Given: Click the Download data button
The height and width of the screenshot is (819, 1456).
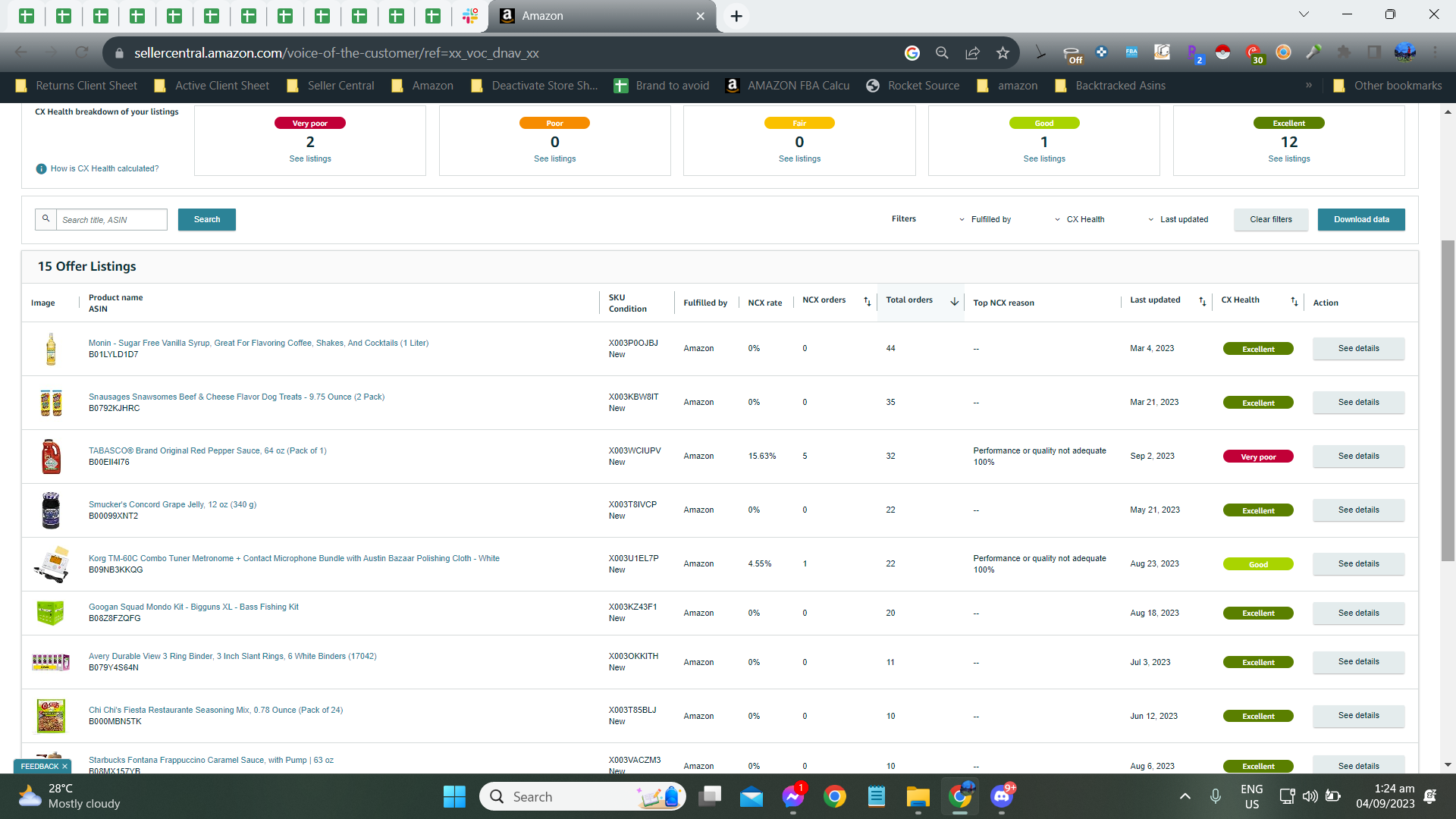Looking at the screenshot, I should (1361, 220).
